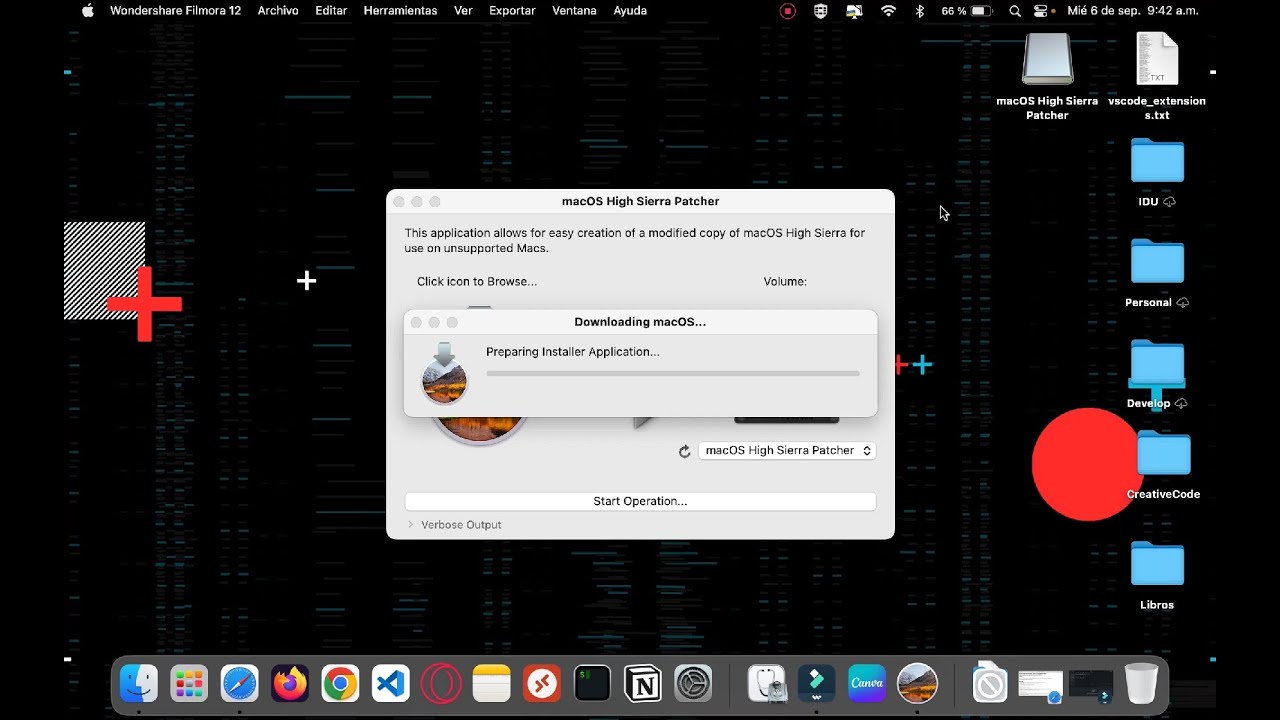Click the High Sierra Patcher dock icon
The height and width of the screenshot is (720, 1280).
coord(917,684)
